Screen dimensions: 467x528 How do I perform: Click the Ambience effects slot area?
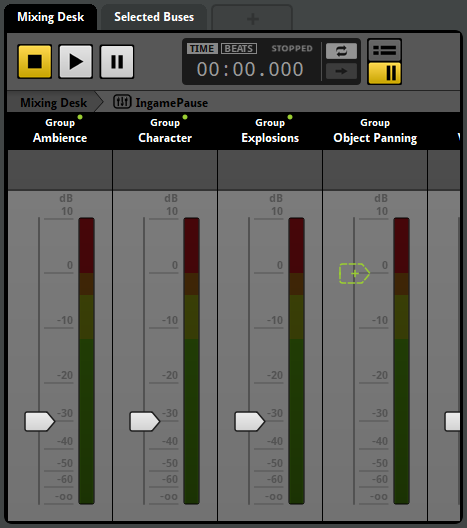60,170
